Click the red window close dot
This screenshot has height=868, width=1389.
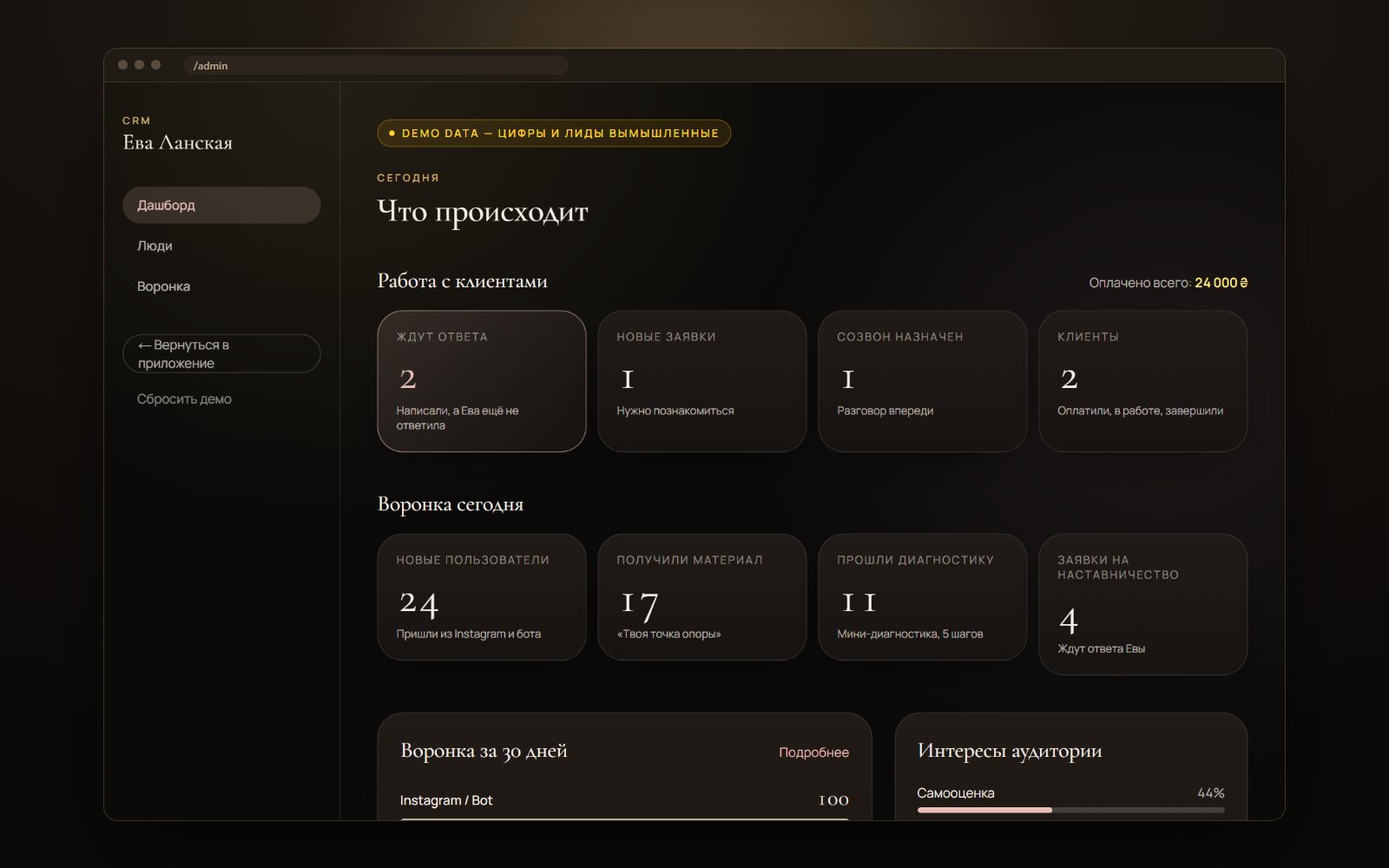123,65
